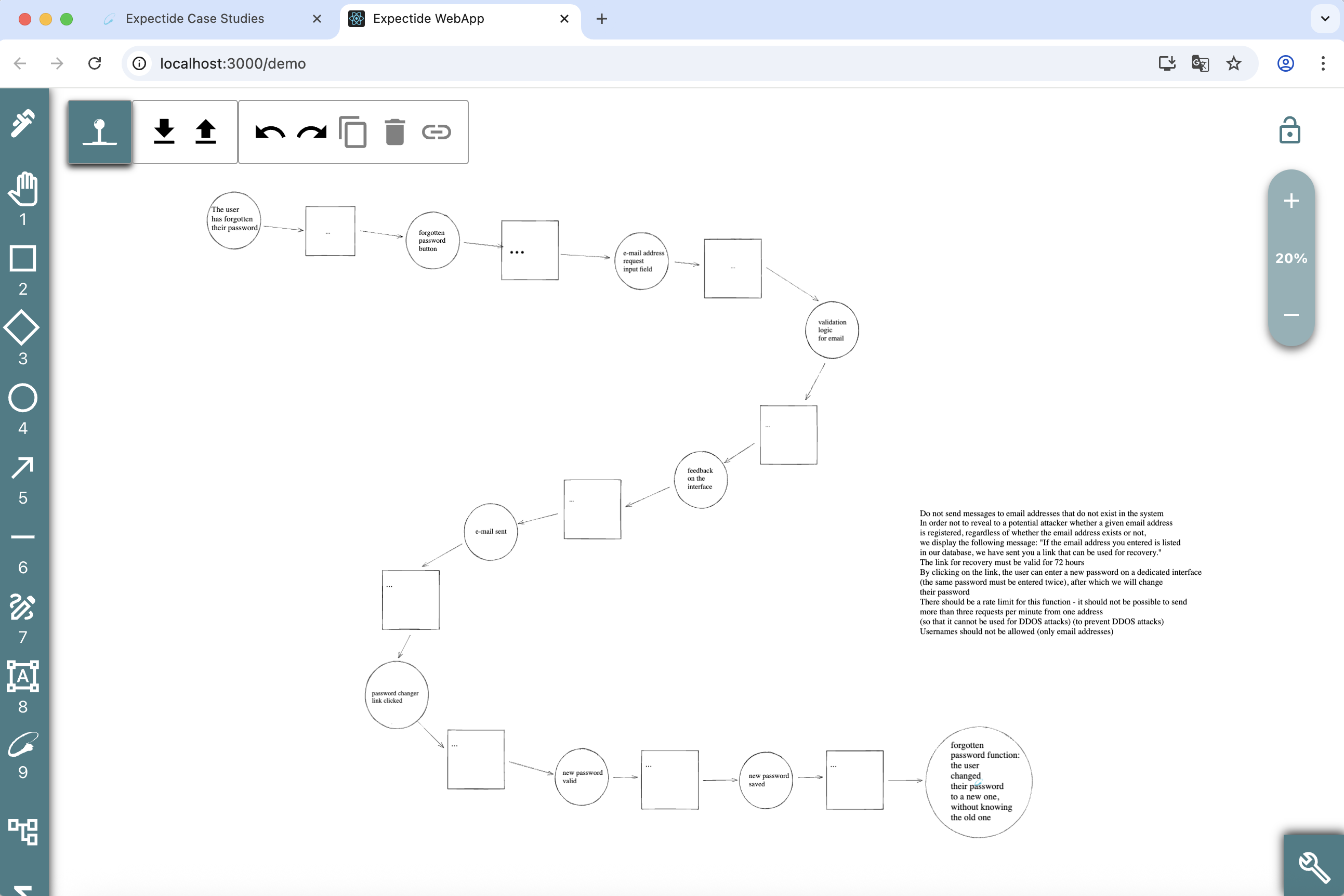Viewport: 1344px width, 896px height.
Task: Switch to Expectide Case Studies tab
Action: point(194,19)
